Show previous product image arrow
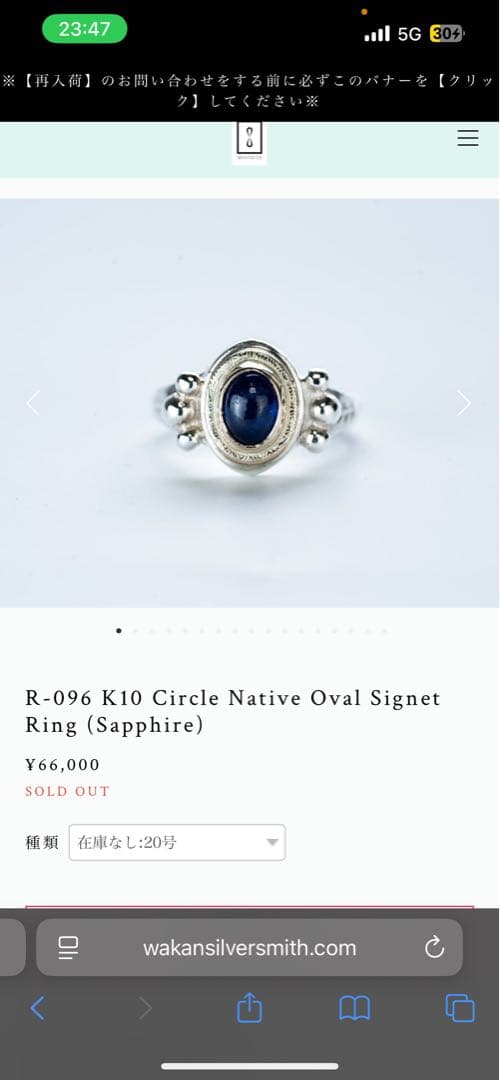The image size is (500, 1080). click(x=32, y=403)
